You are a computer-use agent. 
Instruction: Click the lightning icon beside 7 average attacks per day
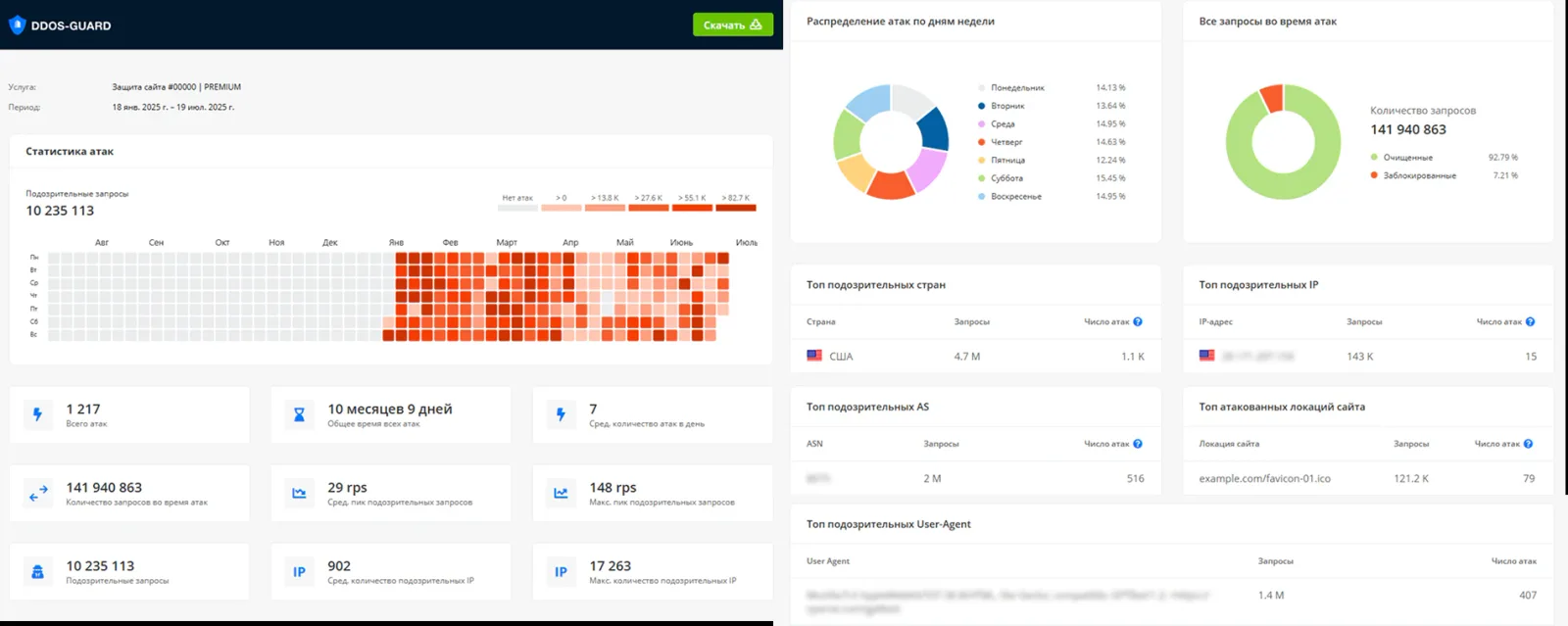(561, 414)
